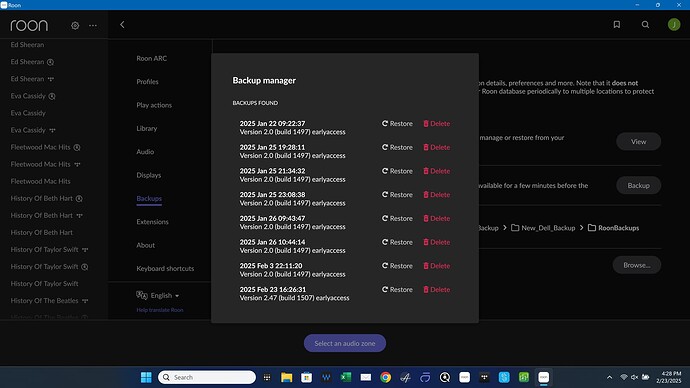The height and width of the screenshot is (388, 690).
Task: Open Wi-Fi network tray icon
Action: pyautogui.click(x=624, y=377)
